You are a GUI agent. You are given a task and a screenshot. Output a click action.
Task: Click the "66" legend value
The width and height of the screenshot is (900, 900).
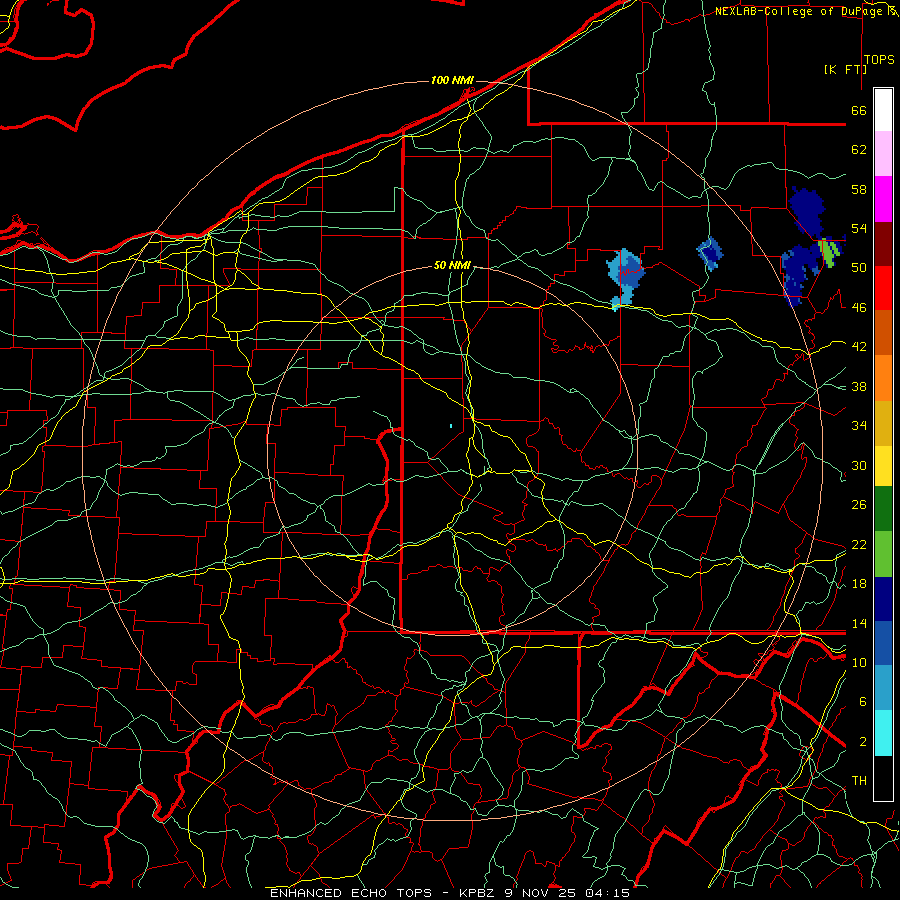click(859, 110)
